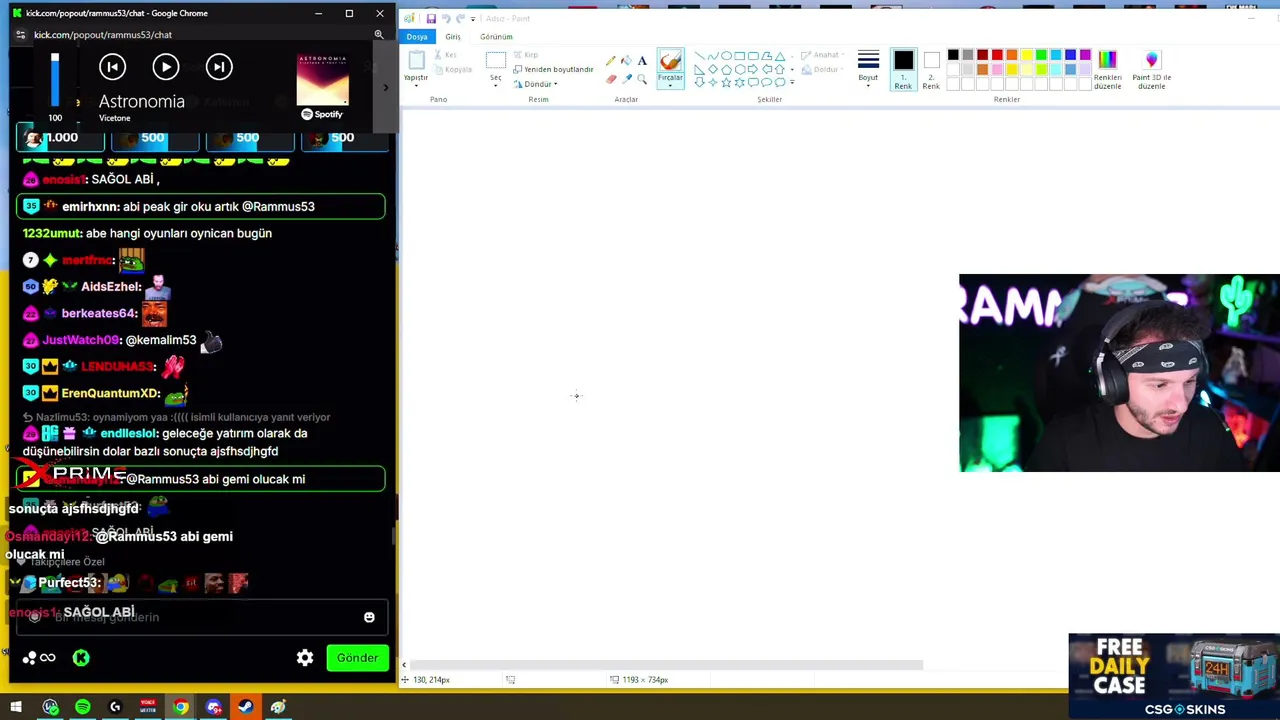Select the right arrow shape
The width and height of the screenshot is (1280, 720).
point(752,69)
